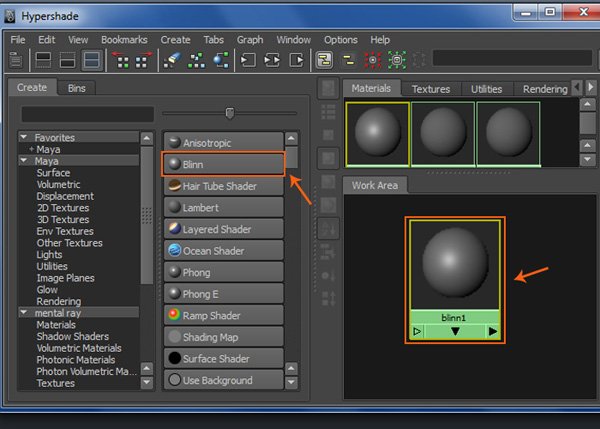Click the red-arrows collapse container icon
The height and width of the screenshot is (429, 600).
click(373, 60)
